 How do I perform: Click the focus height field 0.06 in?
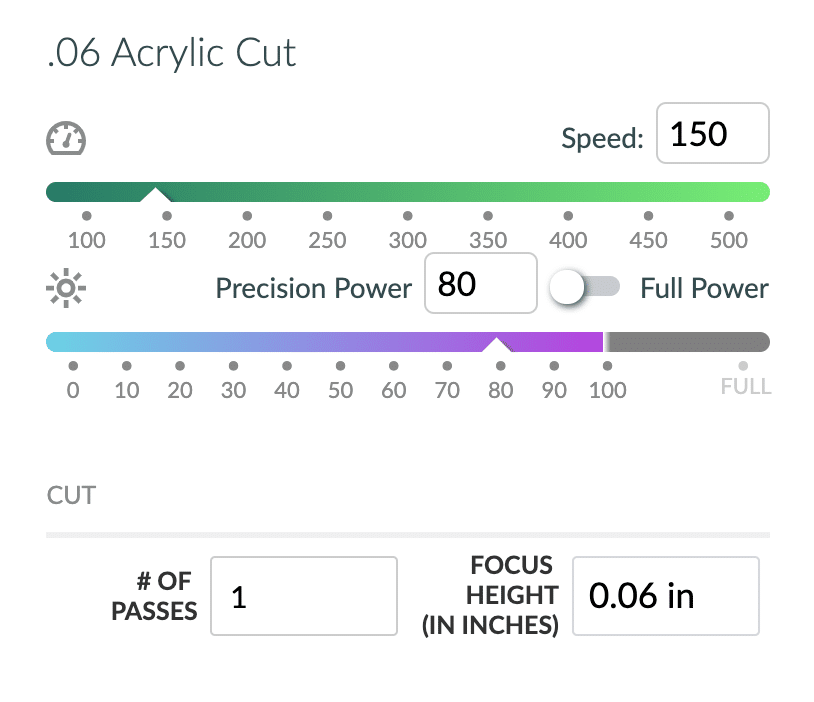click(x=666, y=596)
